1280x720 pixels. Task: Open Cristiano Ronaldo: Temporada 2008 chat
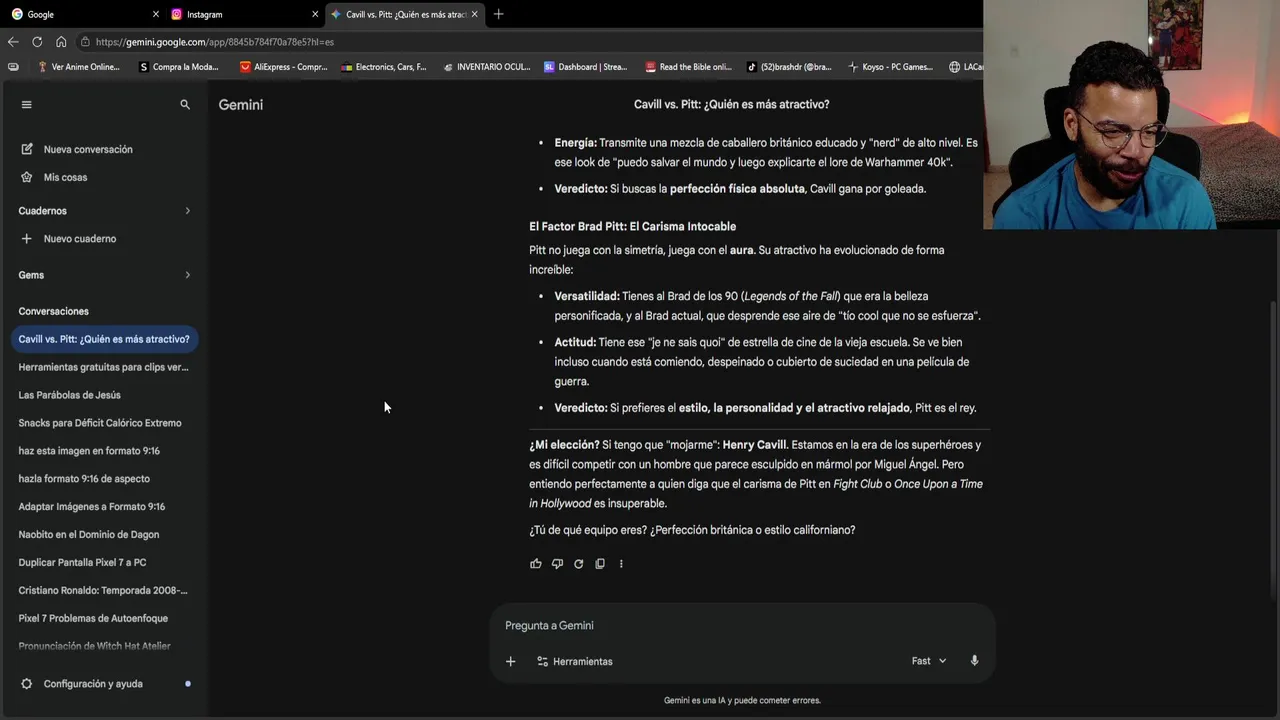104,590
